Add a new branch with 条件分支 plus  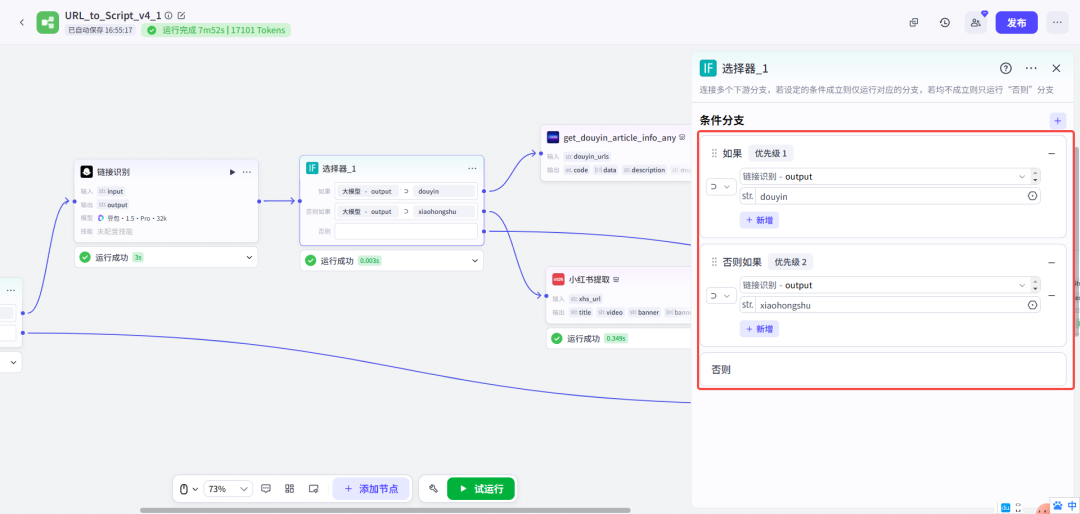coord(1057,121)
